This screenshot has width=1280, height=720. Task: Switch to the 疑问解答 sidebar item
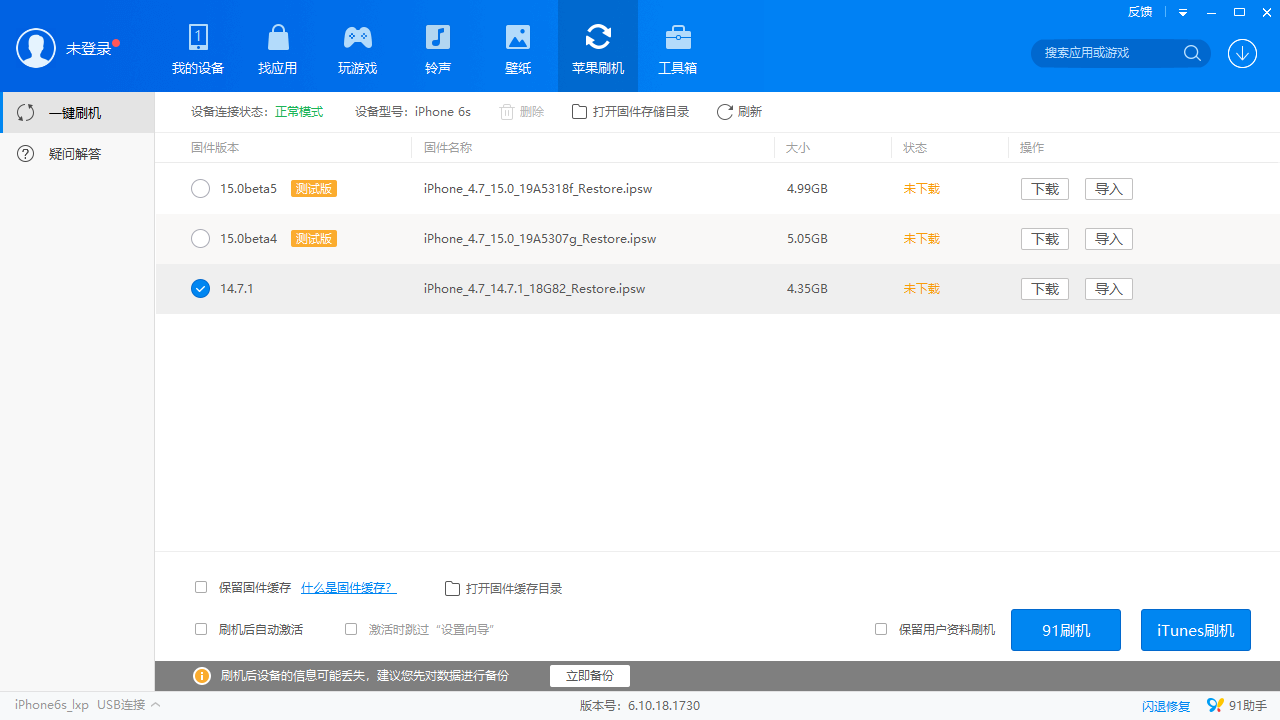pyautogui.click(x=75, y=154)
